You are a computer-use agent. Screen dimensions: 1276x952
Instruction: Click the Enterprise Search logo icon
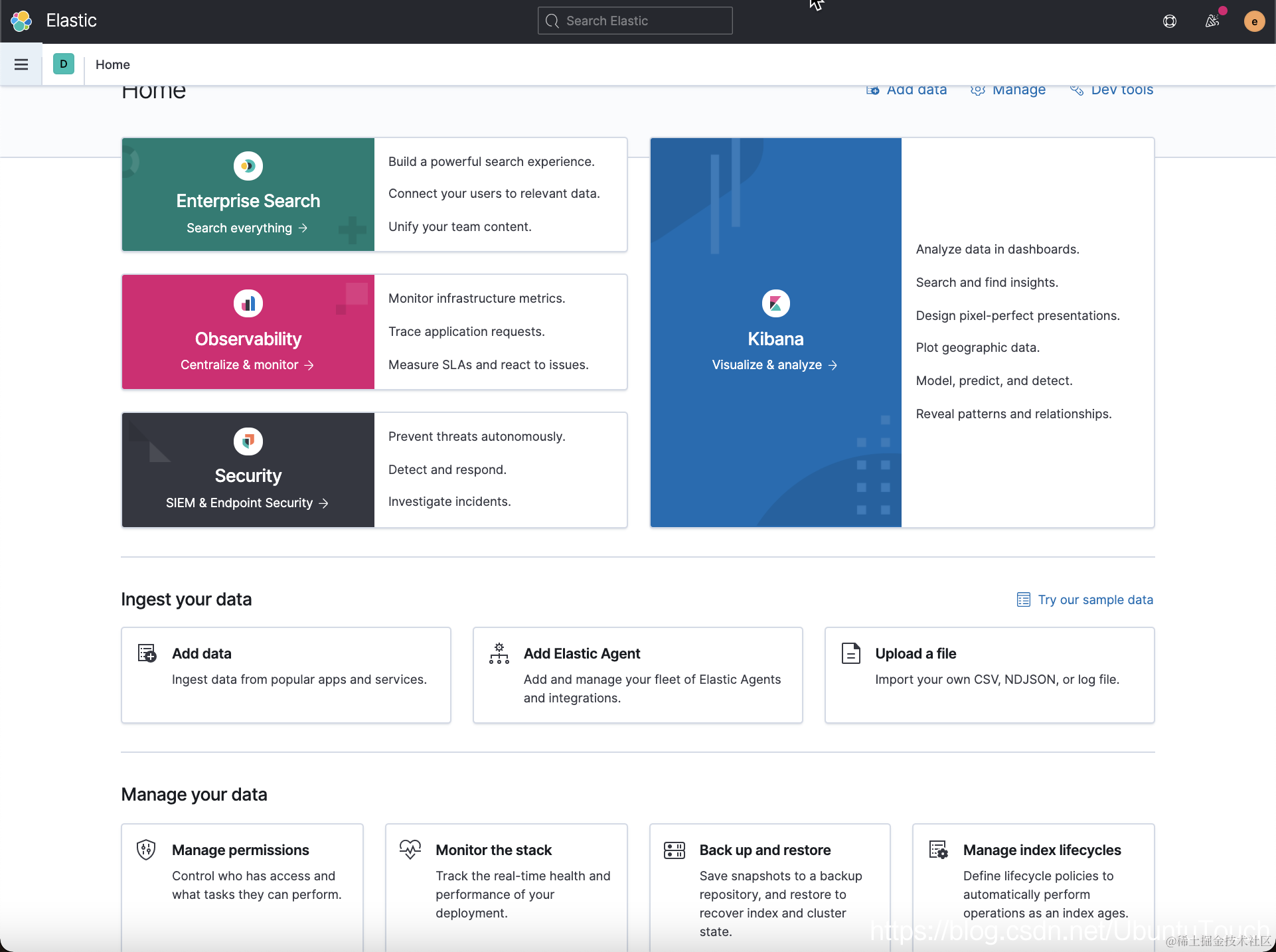tap(248, 166)
